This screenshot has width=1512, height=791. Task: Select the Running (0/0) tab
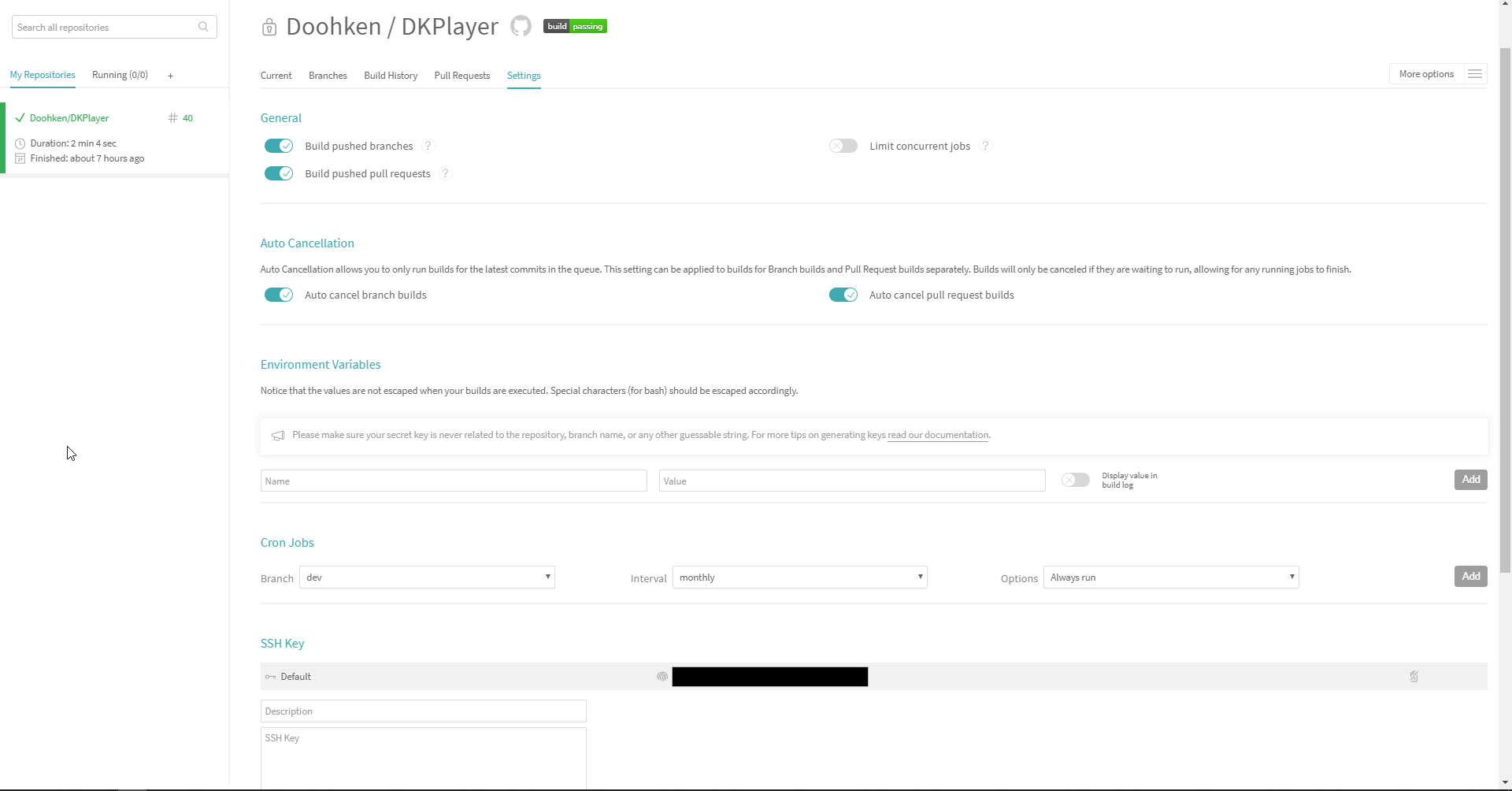[120, 75]
